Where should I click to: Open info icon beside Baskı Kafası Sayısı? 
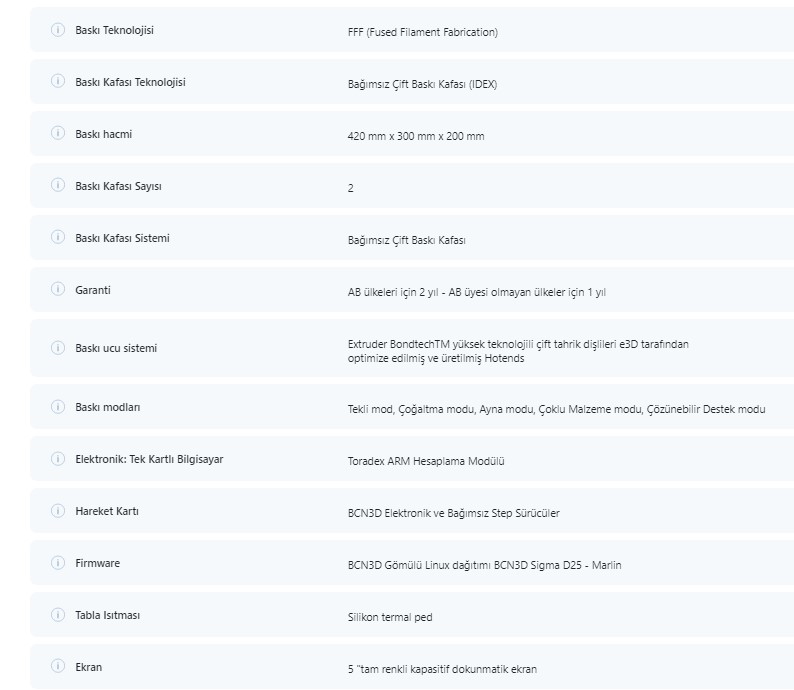click(57, 186)
